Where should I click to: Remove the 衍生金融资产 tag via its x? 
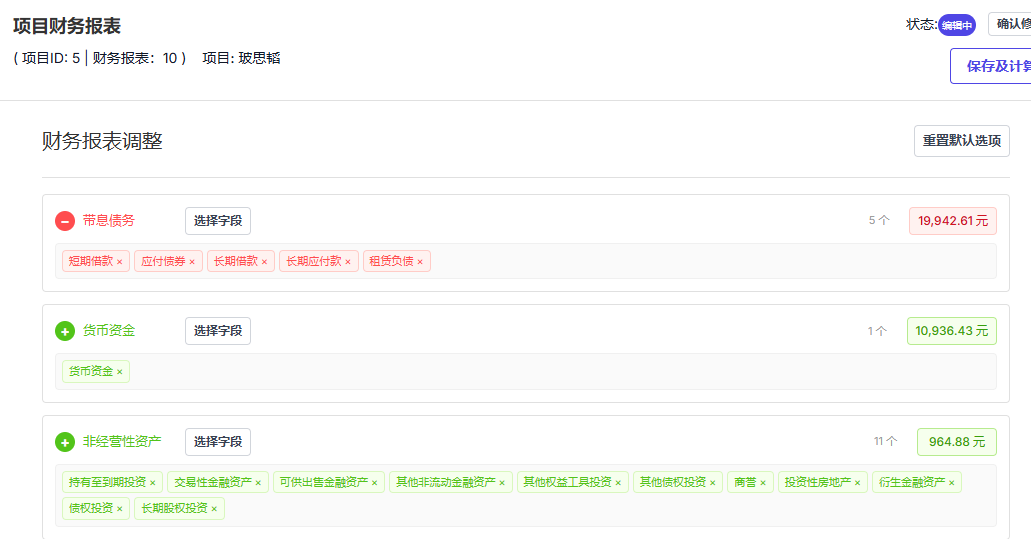click(951, 483)
